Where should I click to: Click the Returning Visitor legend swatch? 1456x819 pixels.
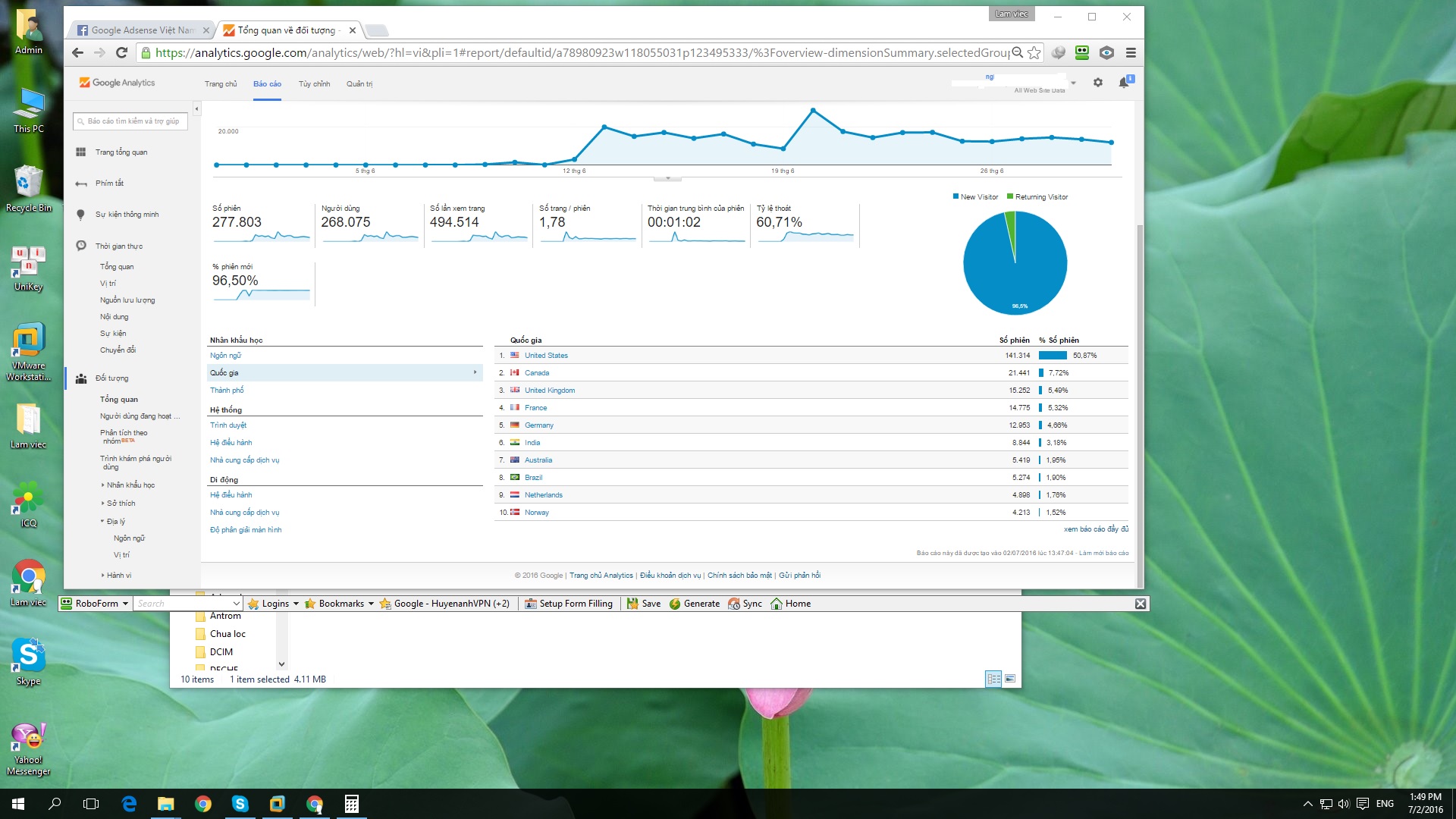[x=1010, y=196]
